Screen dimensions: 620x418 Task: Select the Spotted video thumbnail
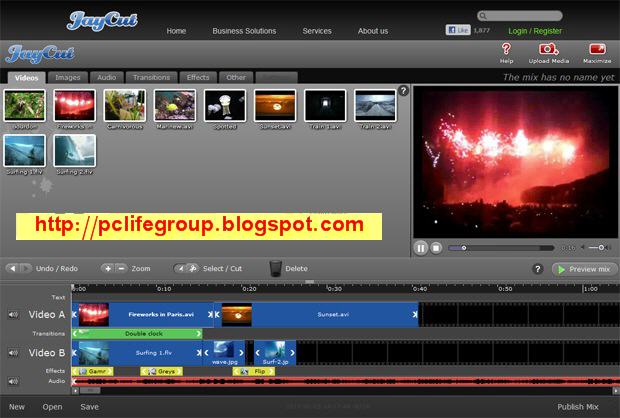pos(225,105)
